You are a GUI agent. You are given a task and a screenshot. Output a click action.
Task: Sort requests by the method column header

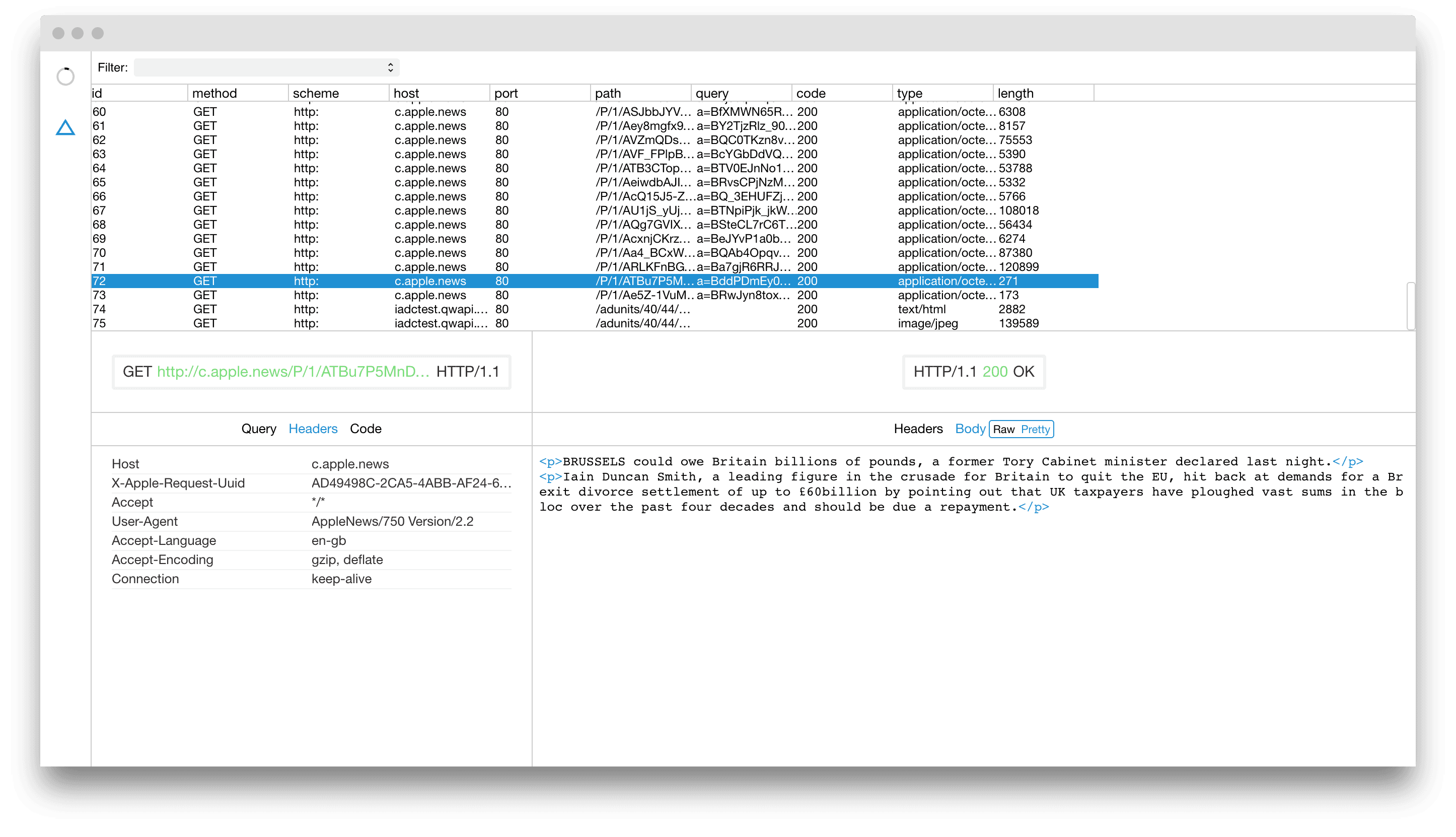tap(238, 93)
